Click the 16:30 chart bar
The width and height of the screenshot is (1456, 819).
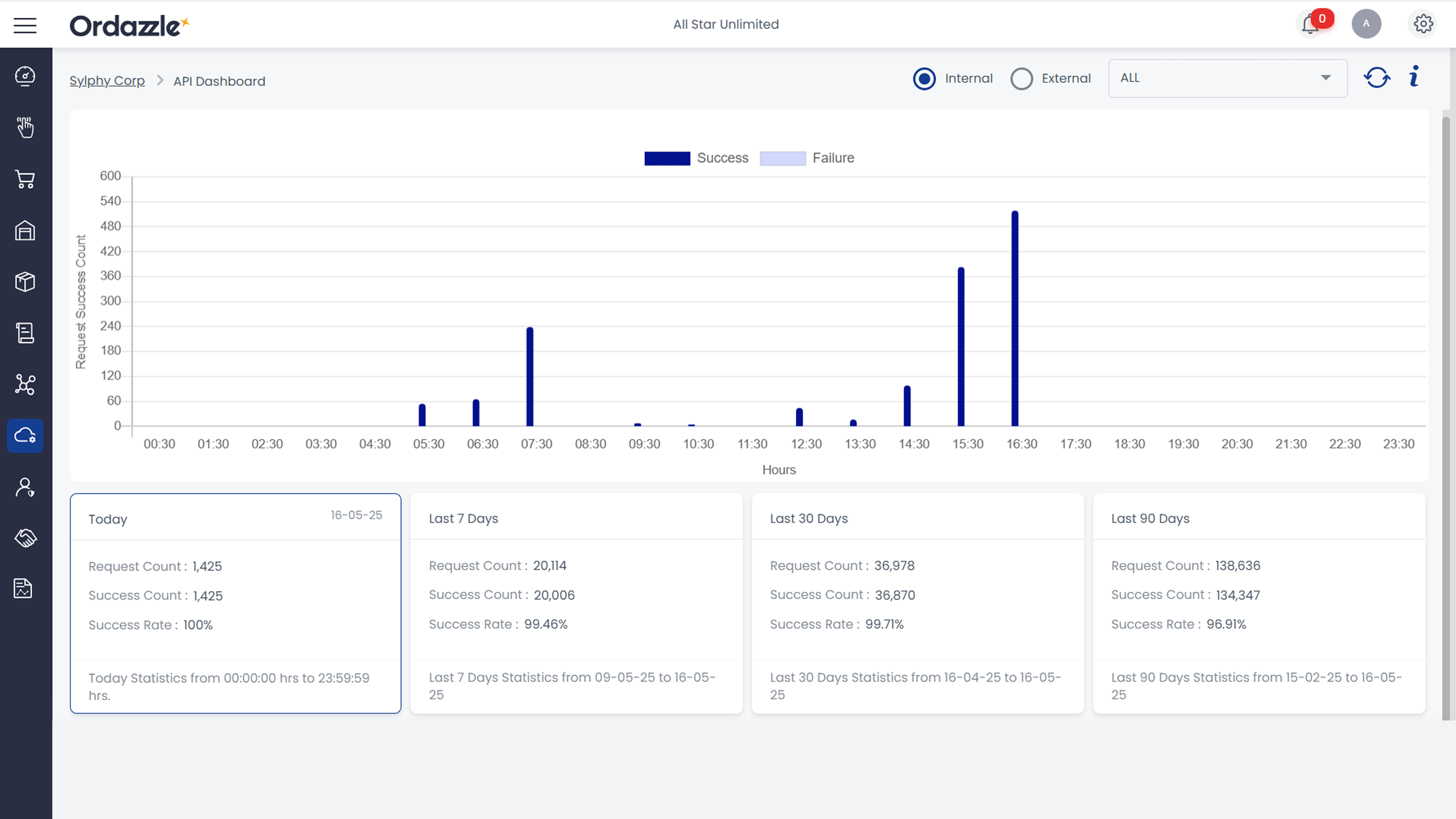click(1015, 318)
